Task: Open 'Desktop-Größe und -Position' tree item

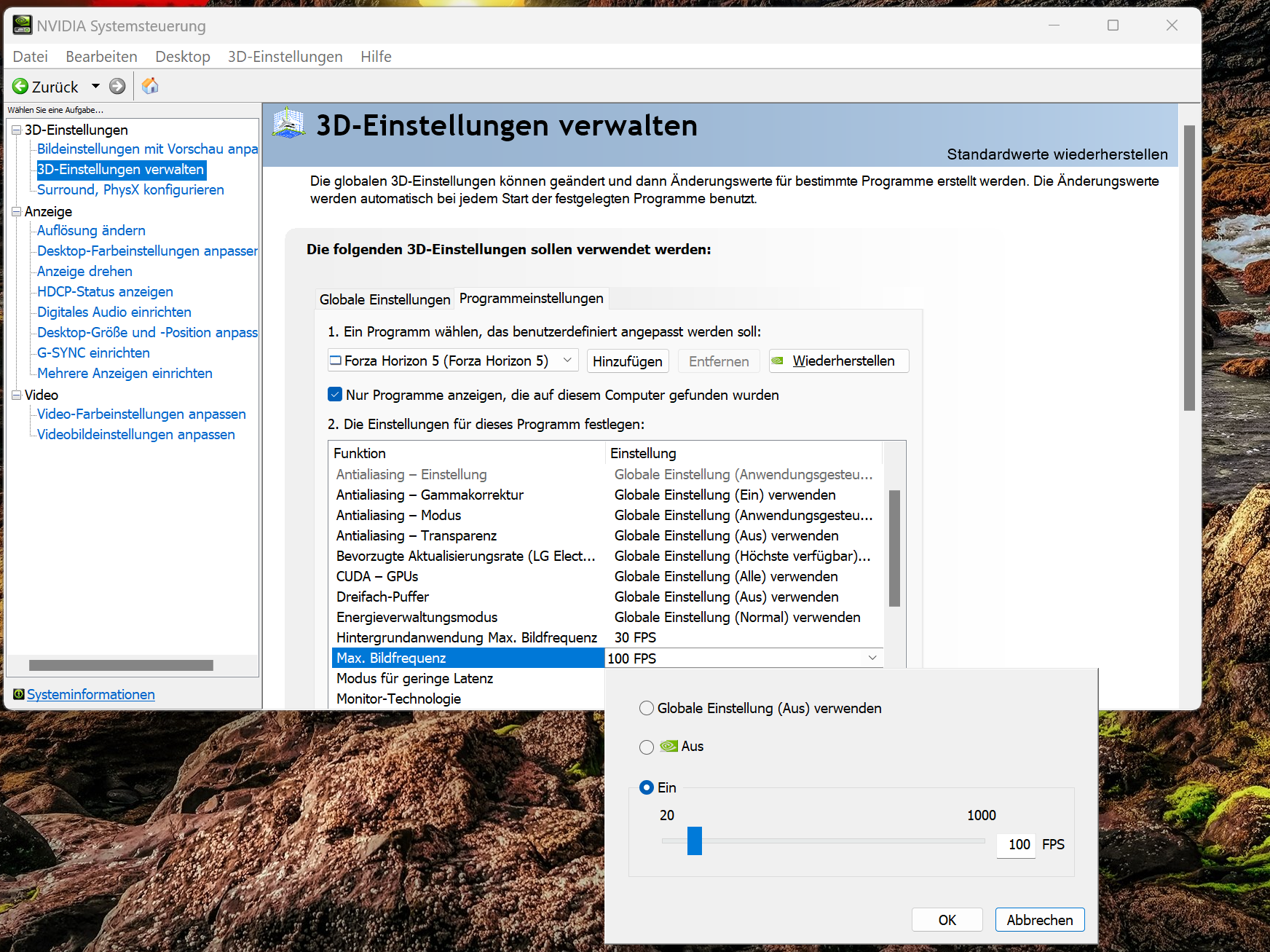Action: click(x=147, y=332)
